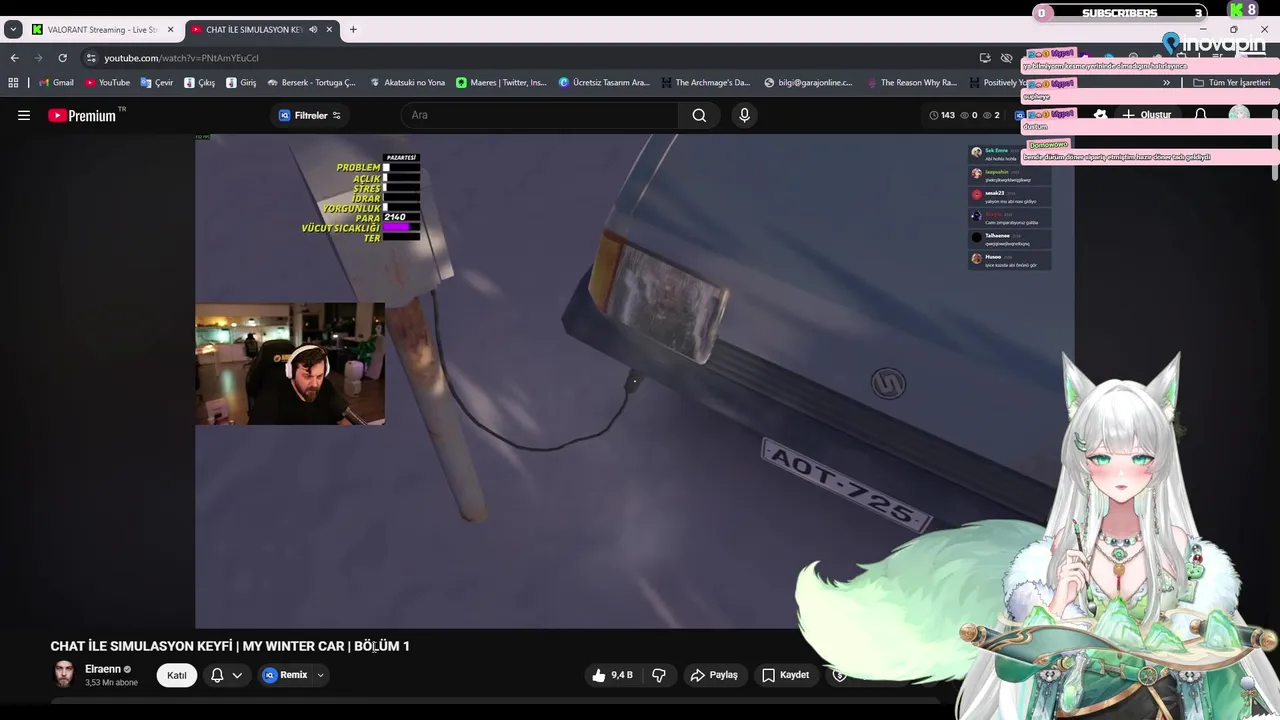Reload the page with refresh icon
This screenshot has height=720, width=1280.
click(x=62, y=58)
